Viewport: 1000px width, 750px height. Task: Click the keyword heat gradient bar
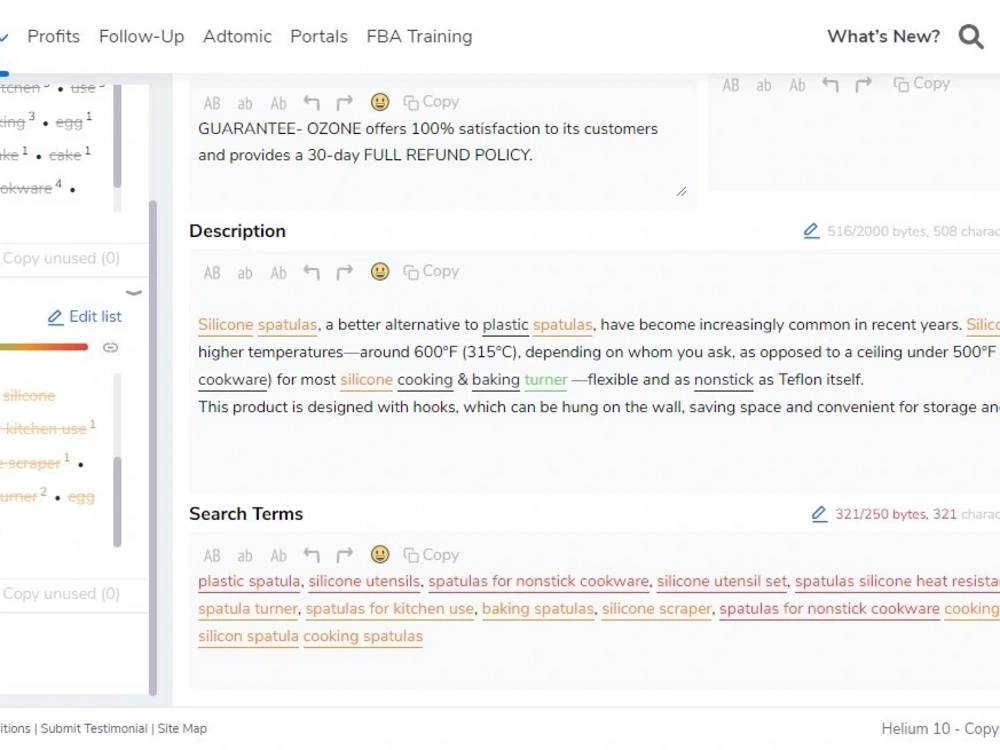tap(43, 347)
